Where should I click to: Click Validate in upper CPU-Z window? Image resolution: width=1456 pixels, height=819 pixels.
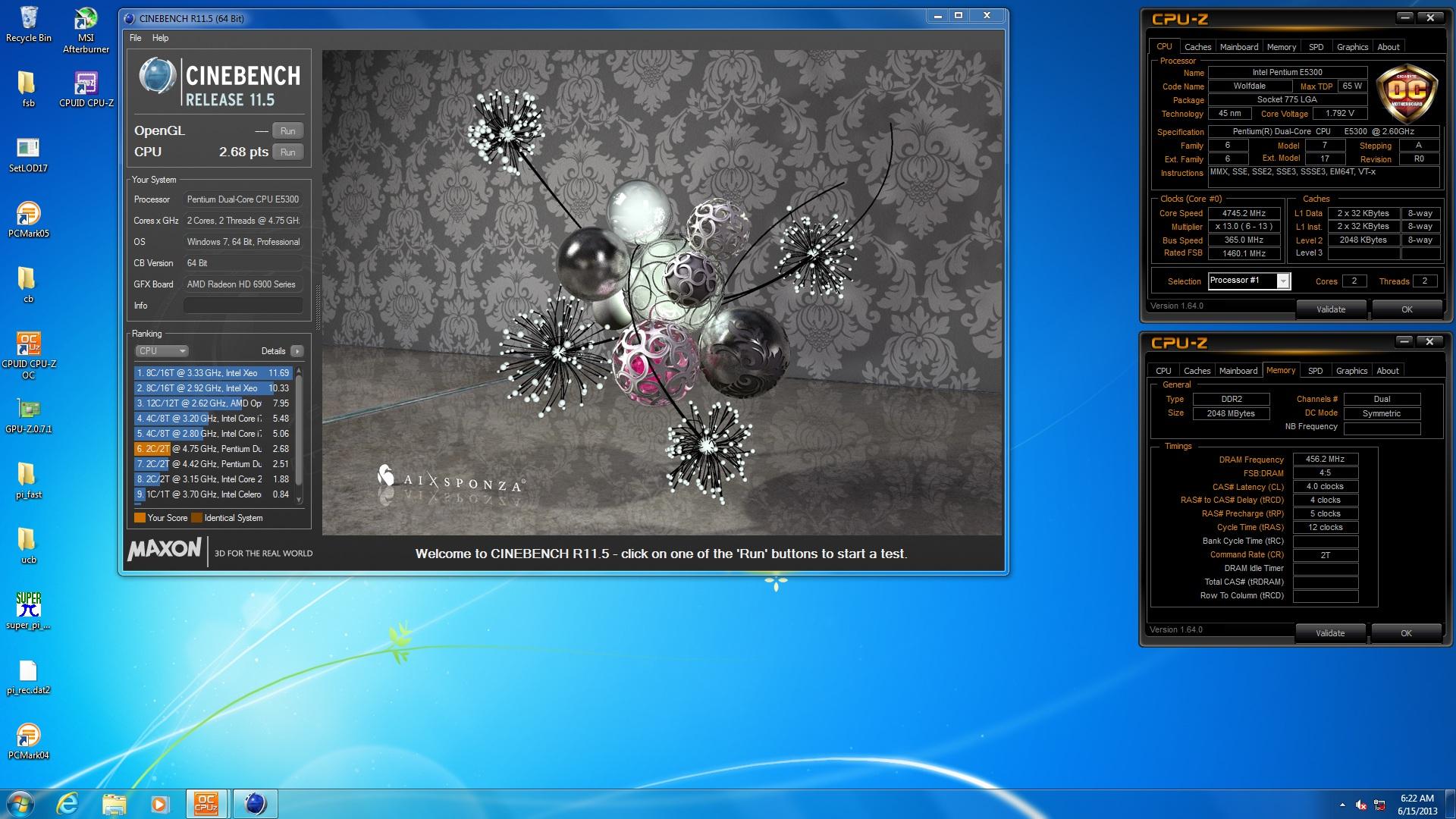[1331, 309]
